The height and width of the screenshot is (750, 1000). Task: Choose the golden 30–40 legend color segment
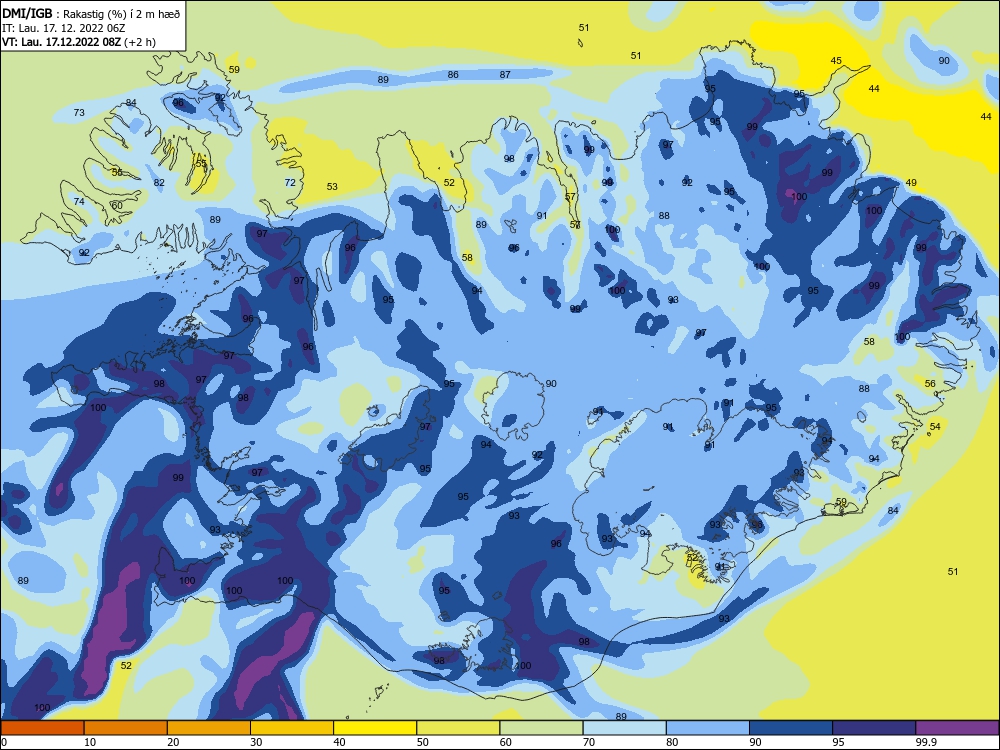coord(292,728)
